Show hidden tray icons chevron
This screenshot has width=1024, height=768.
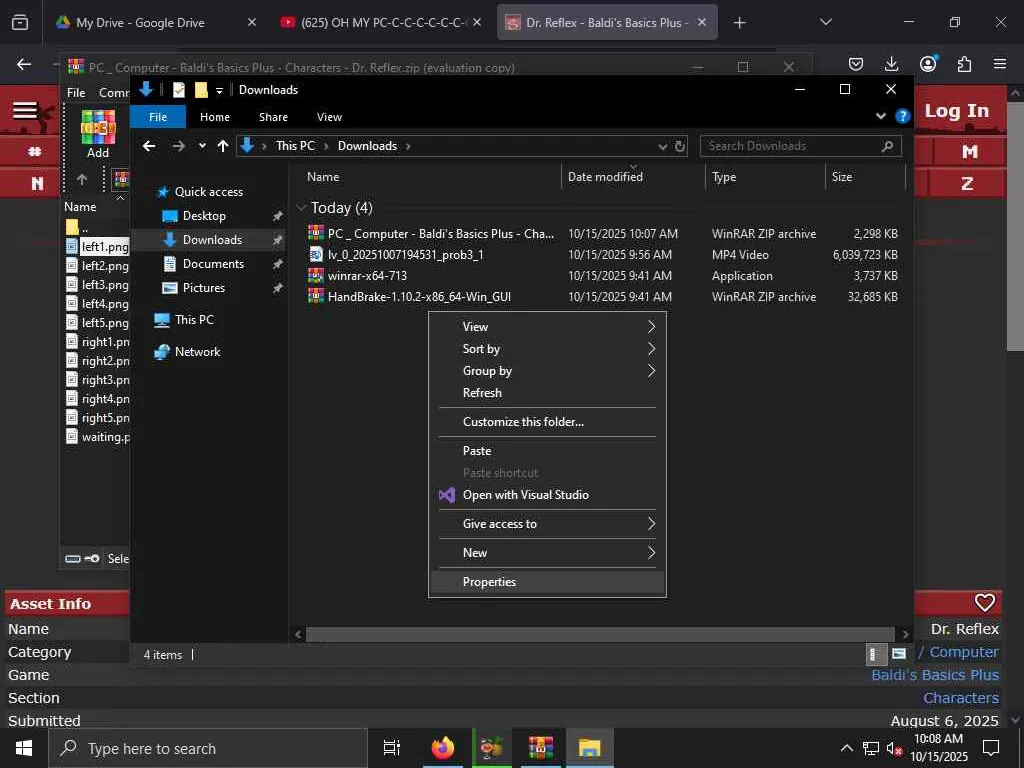(846, 748)
